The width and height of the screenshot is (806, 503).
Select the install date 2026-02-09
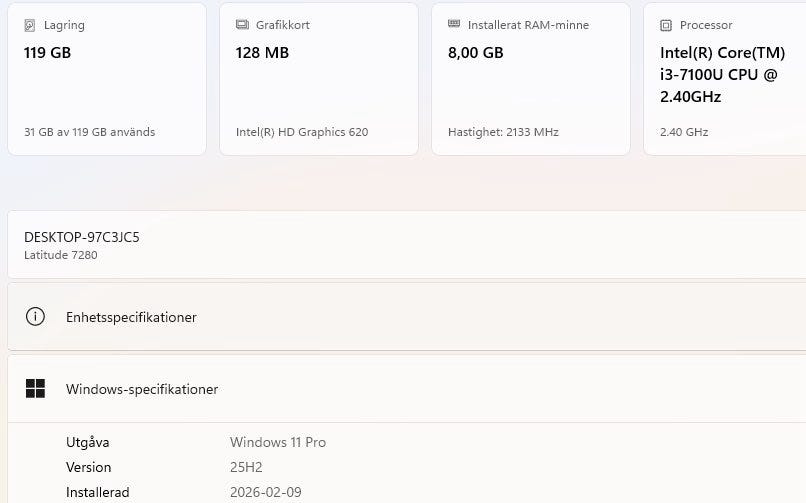click(x=265, y=492)
